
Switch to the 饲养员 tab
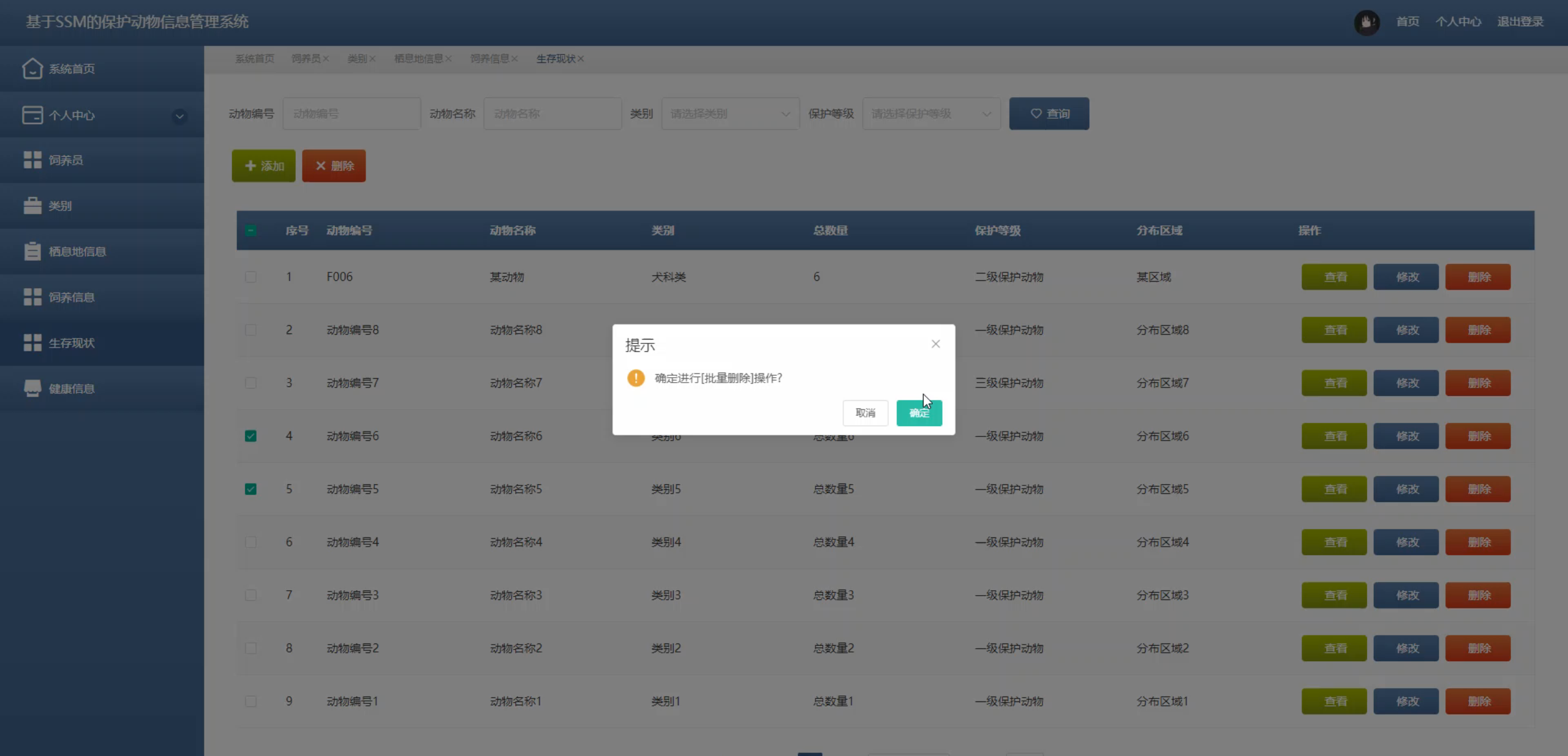point(306,59)
